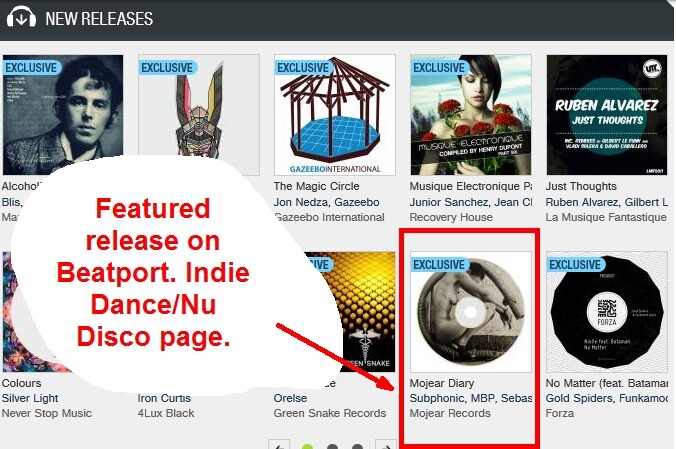The width and height of the screenshot is (676, 449).
Task: Open artist Jon Nedza
Action: click(x=301, y=202)
